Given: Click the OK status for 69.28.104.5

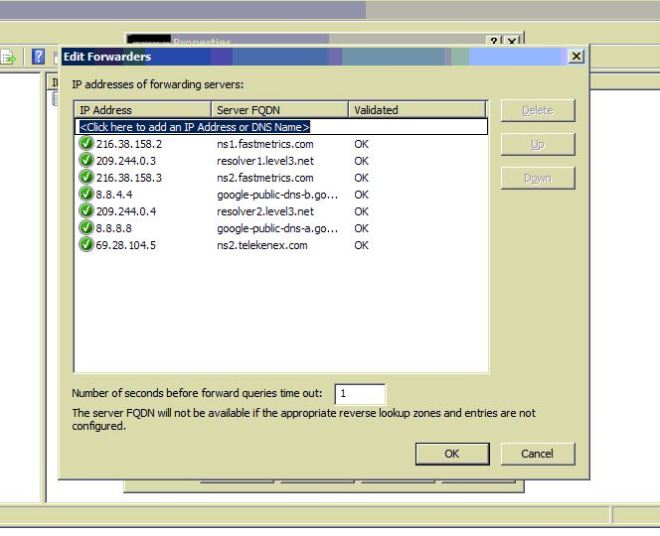Looking at the screenshot, I should pyautogui.click(x=361, y=245).
